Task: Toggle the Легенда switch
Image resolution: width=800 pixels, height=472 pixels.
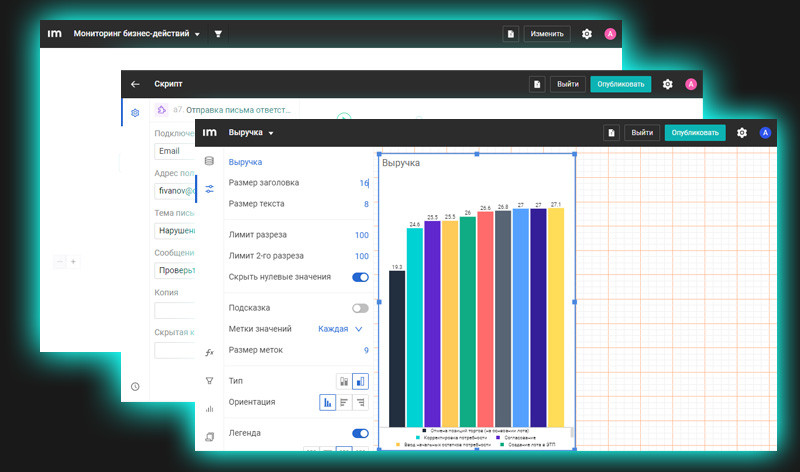Action: pyautogui.click(x=360, y=433)
